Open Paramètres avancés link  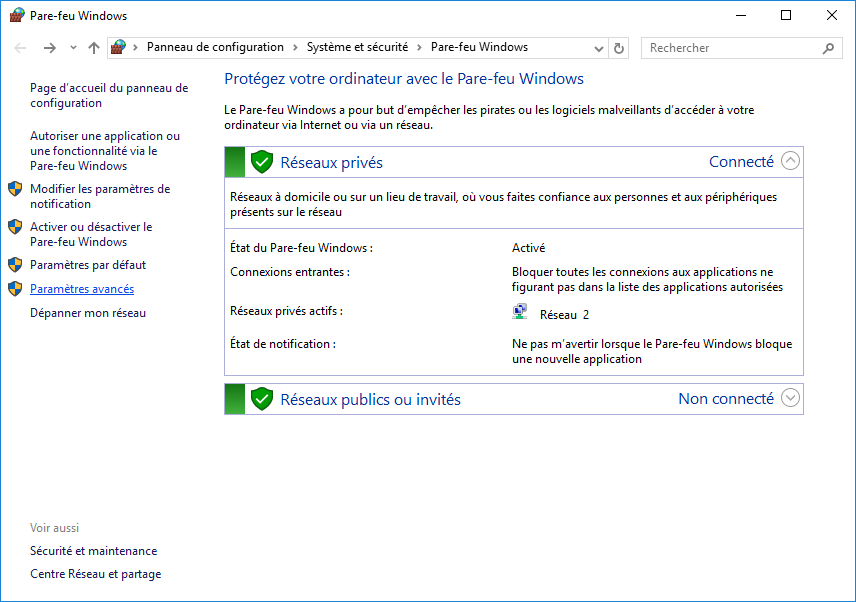[x=82, y=289]
